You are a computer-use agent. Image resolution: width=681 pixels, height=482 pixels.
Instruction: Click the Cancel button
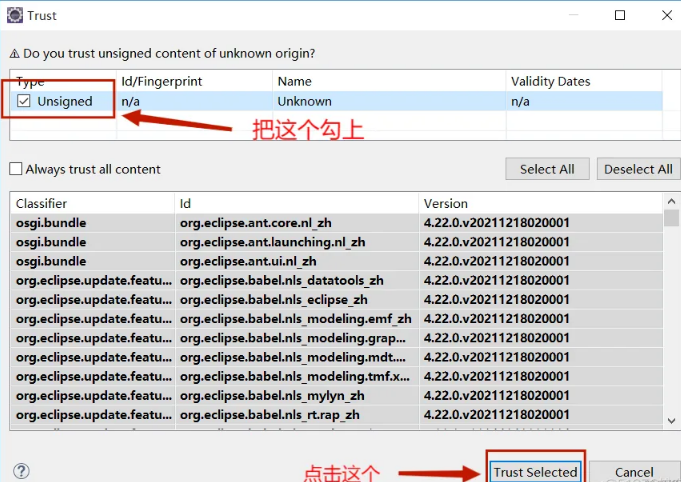(x=634, y=472)
